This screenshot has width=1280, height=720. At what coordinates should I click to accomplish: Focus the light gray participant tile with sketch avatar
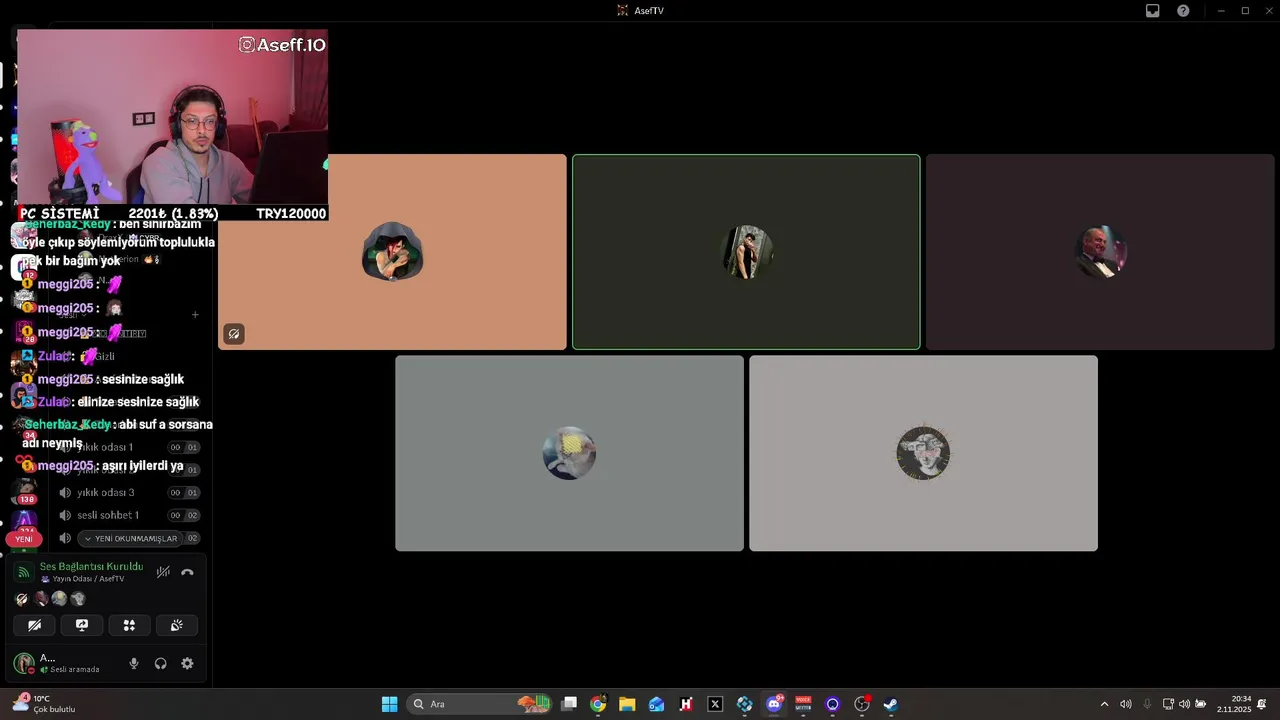point(923,453)
